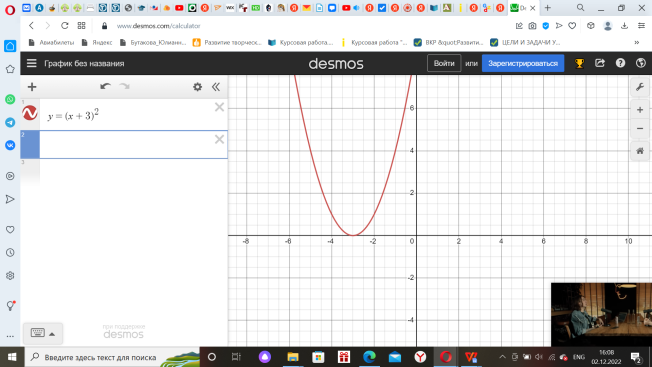The height and width of the screenshot is (367, 652).
Task: Show the on-screen keyboard
Action: (x=37, y=333)
